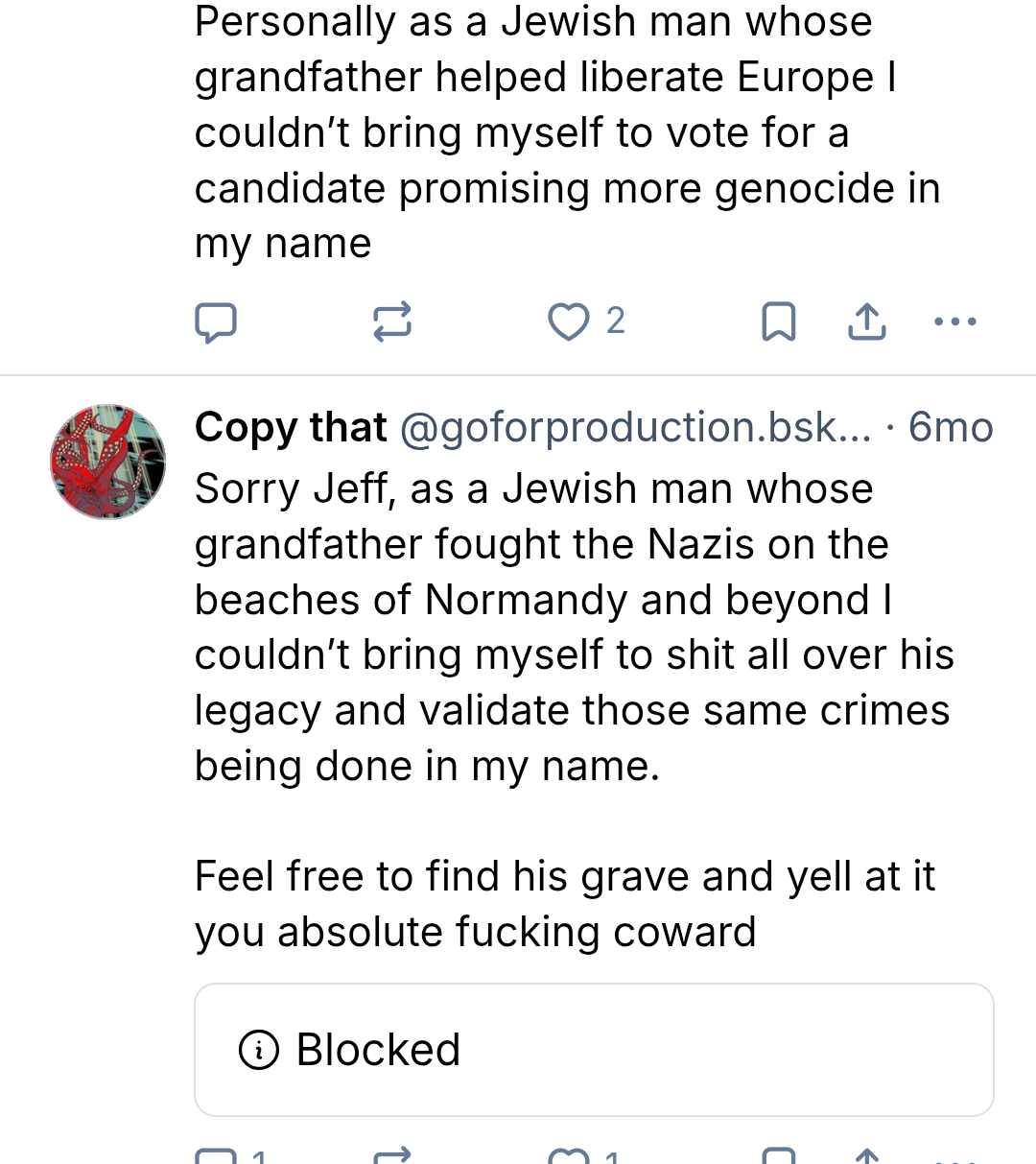Share the post with 2 likes
This screenshot has width=1036, height=1164.
(x=867, y=322)
